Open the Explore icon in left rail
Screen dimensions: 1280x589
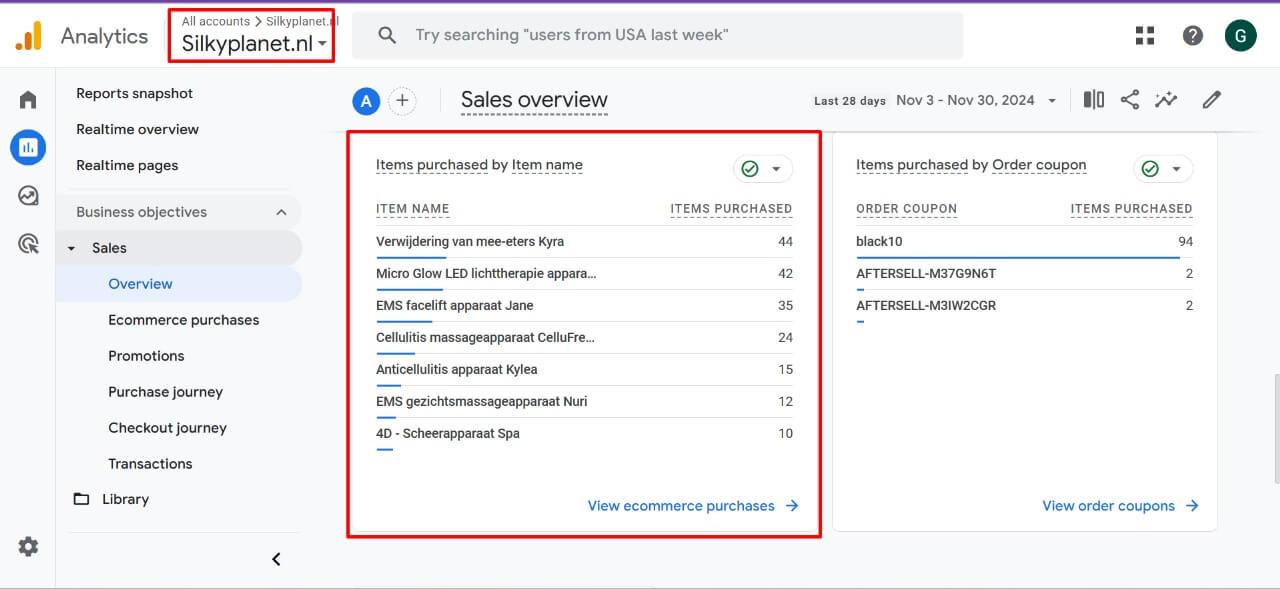coord(28,196)
